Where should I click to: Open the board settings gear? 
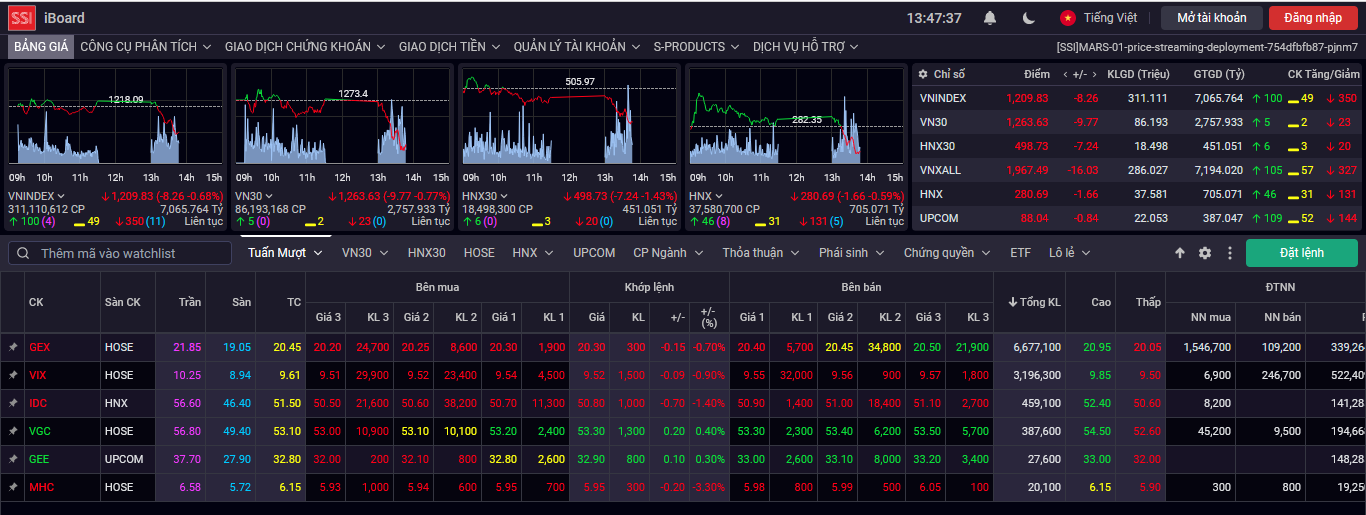[x=1205, y=253]
